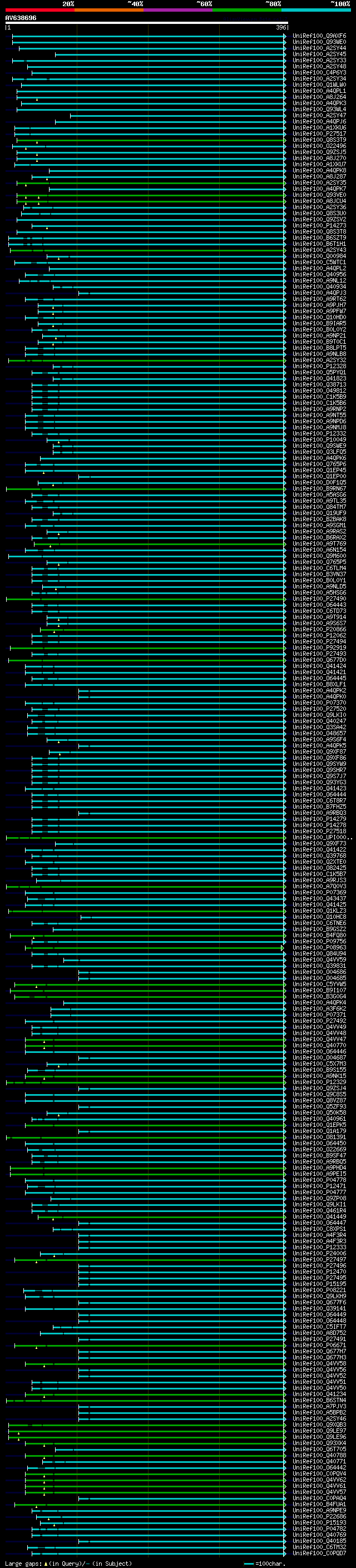Select the UniRef100_O22496 label
Image resolution: width=356 pixels, height=1568 pixels.
[x=319, y=146]
